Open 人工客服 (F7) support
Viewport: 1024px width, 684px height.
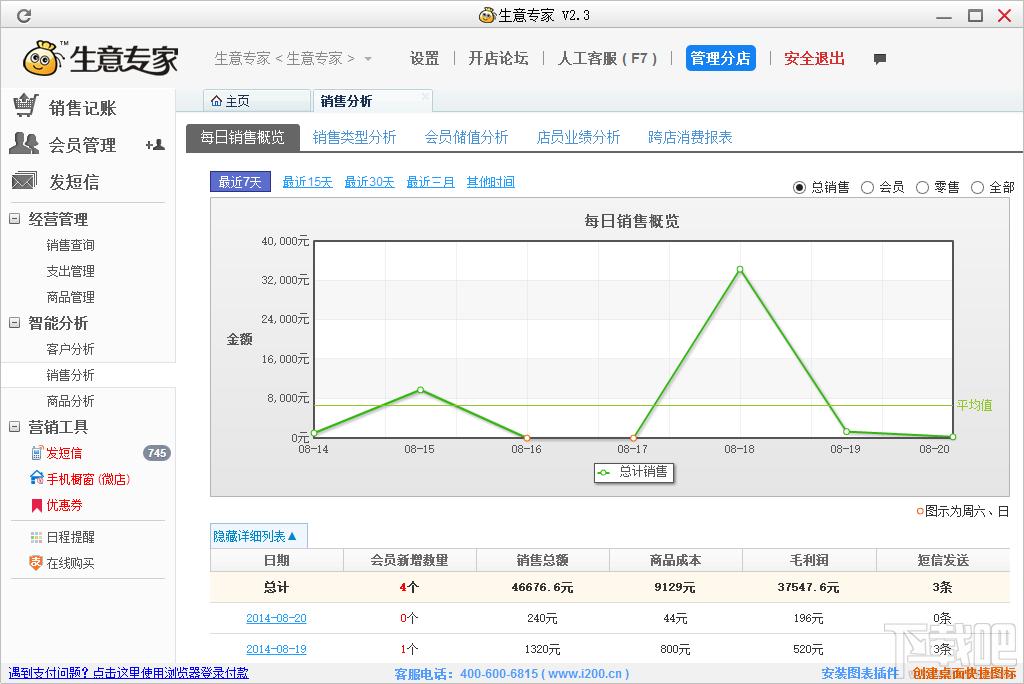pos(607,58)
